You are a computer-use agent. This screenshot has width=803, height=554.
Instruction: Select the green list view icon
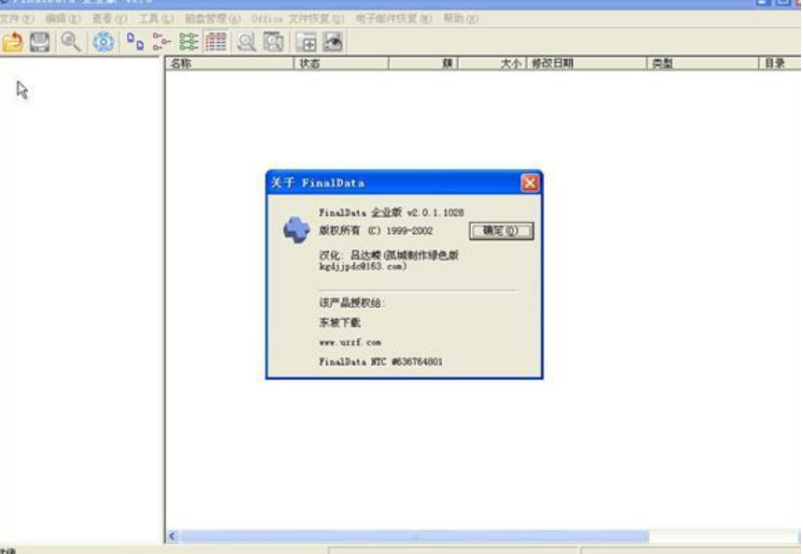pyautogui.click(x=188, y=42)
